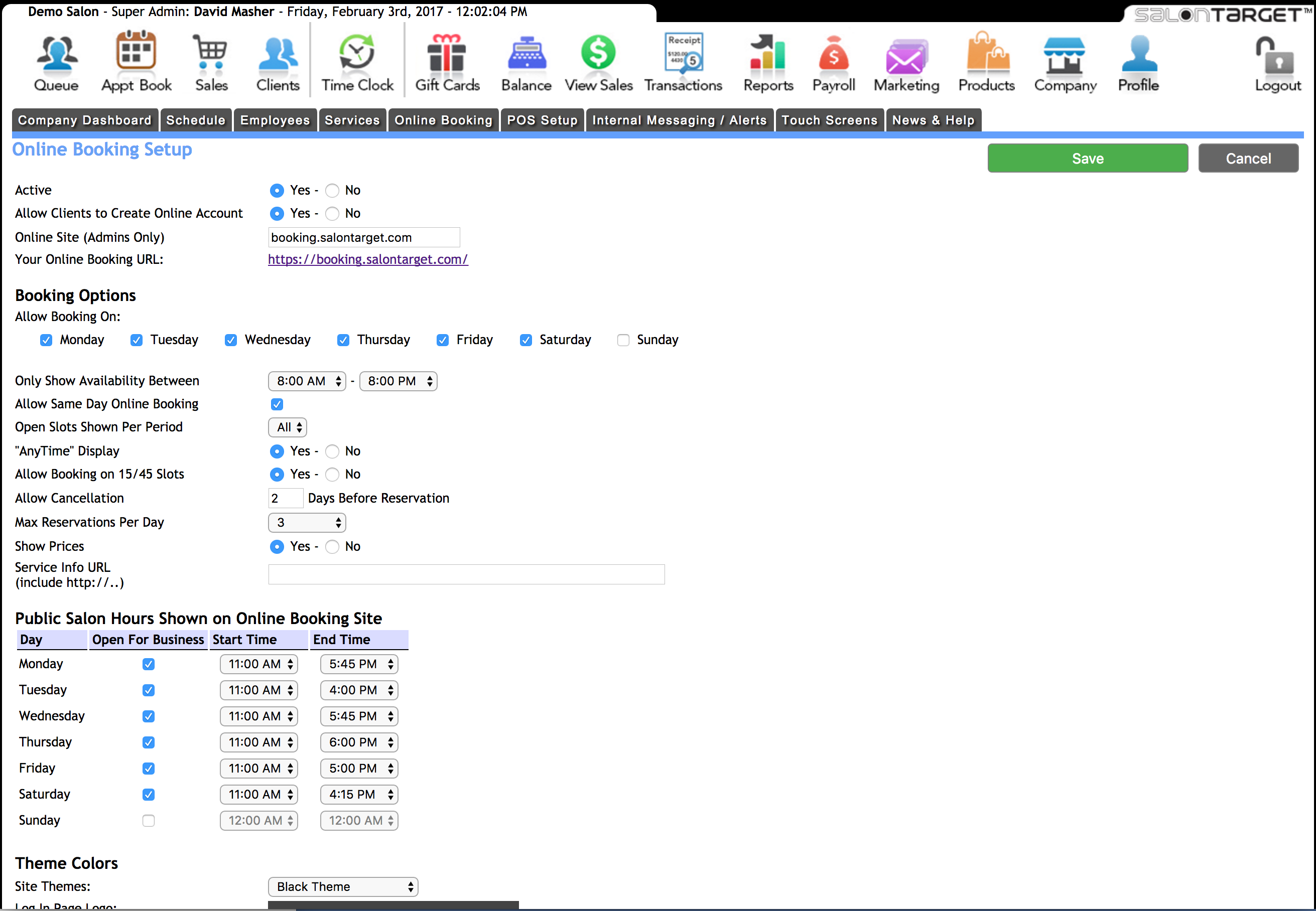
Task: Open the Site Themes dropdown
Action: pos(343,886)
